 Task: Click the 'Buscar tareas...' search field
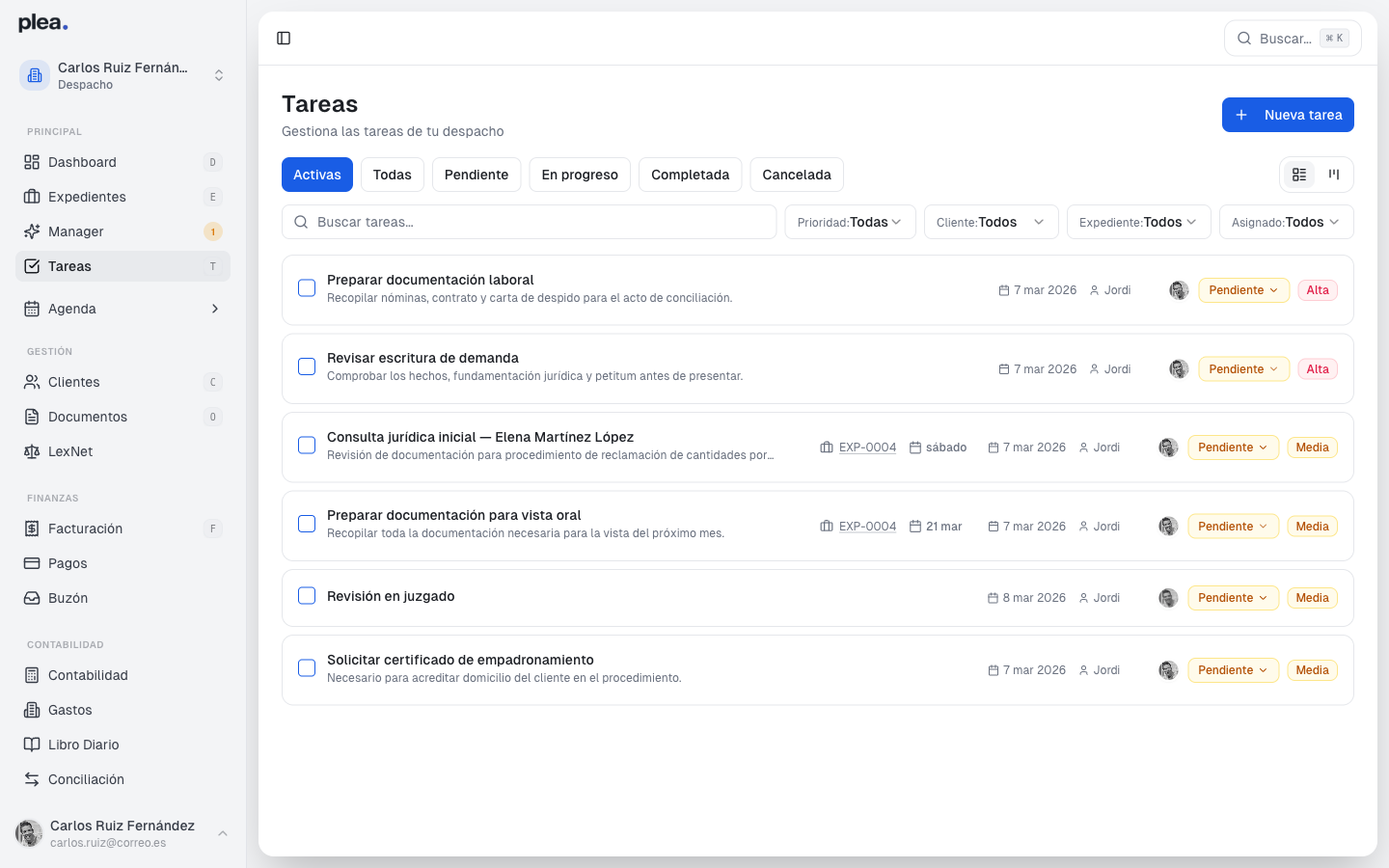529,222
